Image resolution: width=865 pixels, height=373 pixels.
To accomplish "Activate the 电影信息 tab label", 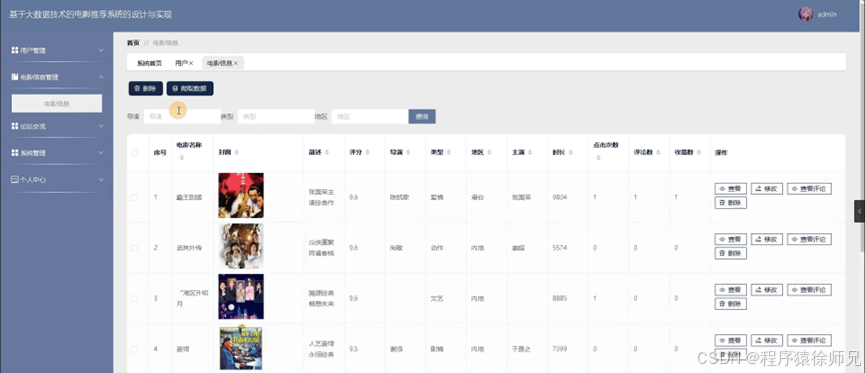I will (219, 63).
